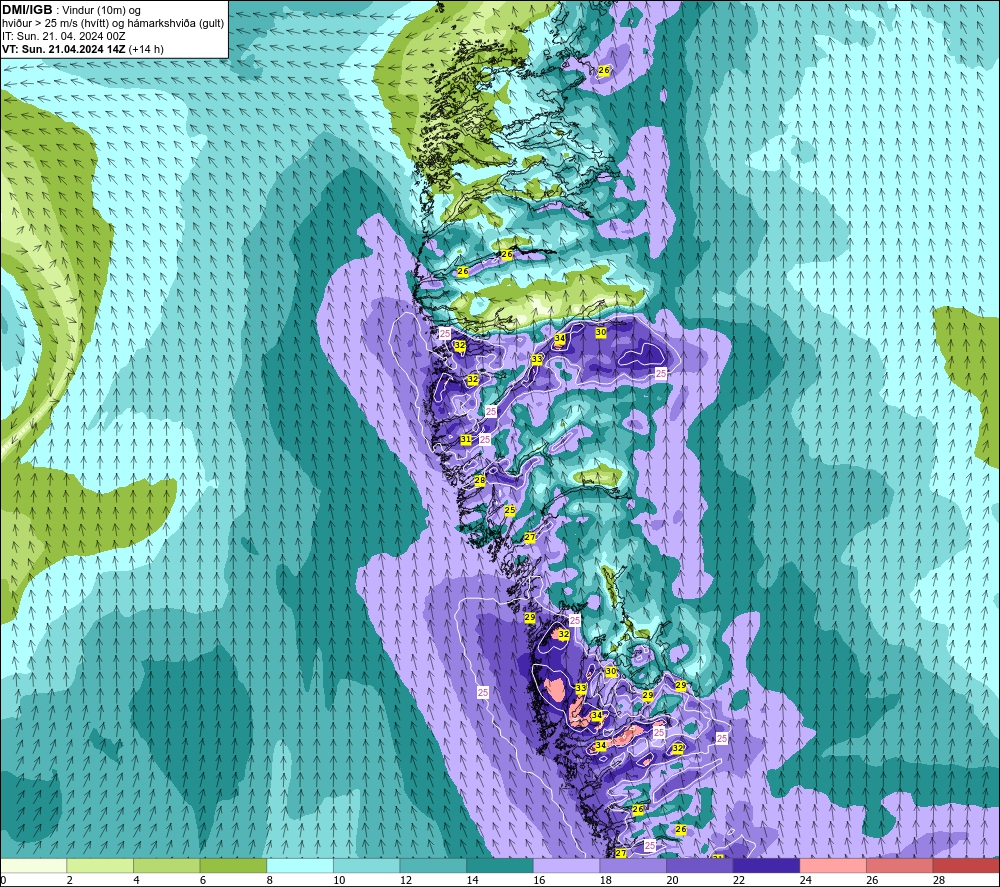Select the 22–24 m/s dark purple legend swatch

[x=766, y=865]
